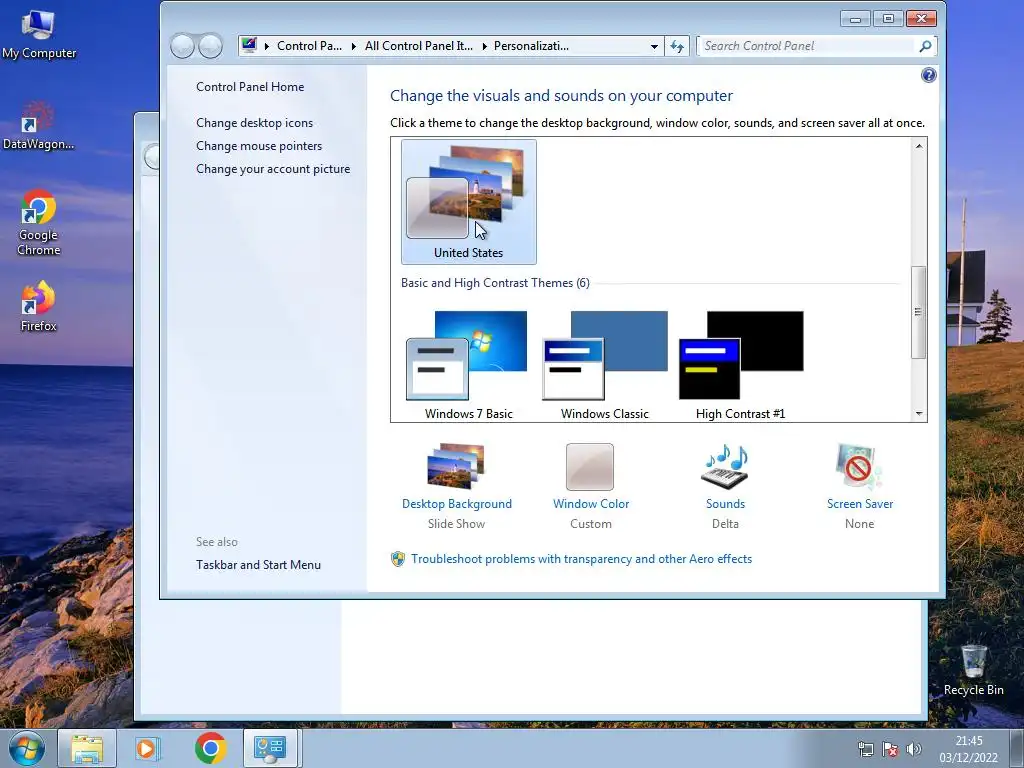Open the DataWagon desktop shortcut
Viewport: 1024px width, 768px height.
(x=38, y=125)
